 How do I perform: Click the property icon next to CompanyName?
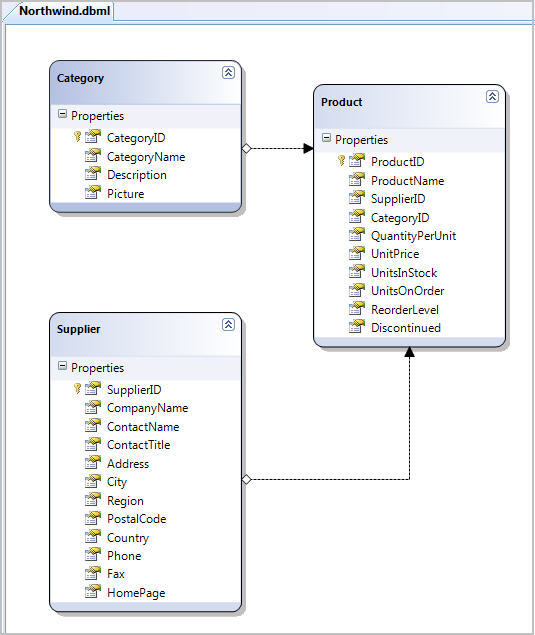coord(93,407)
